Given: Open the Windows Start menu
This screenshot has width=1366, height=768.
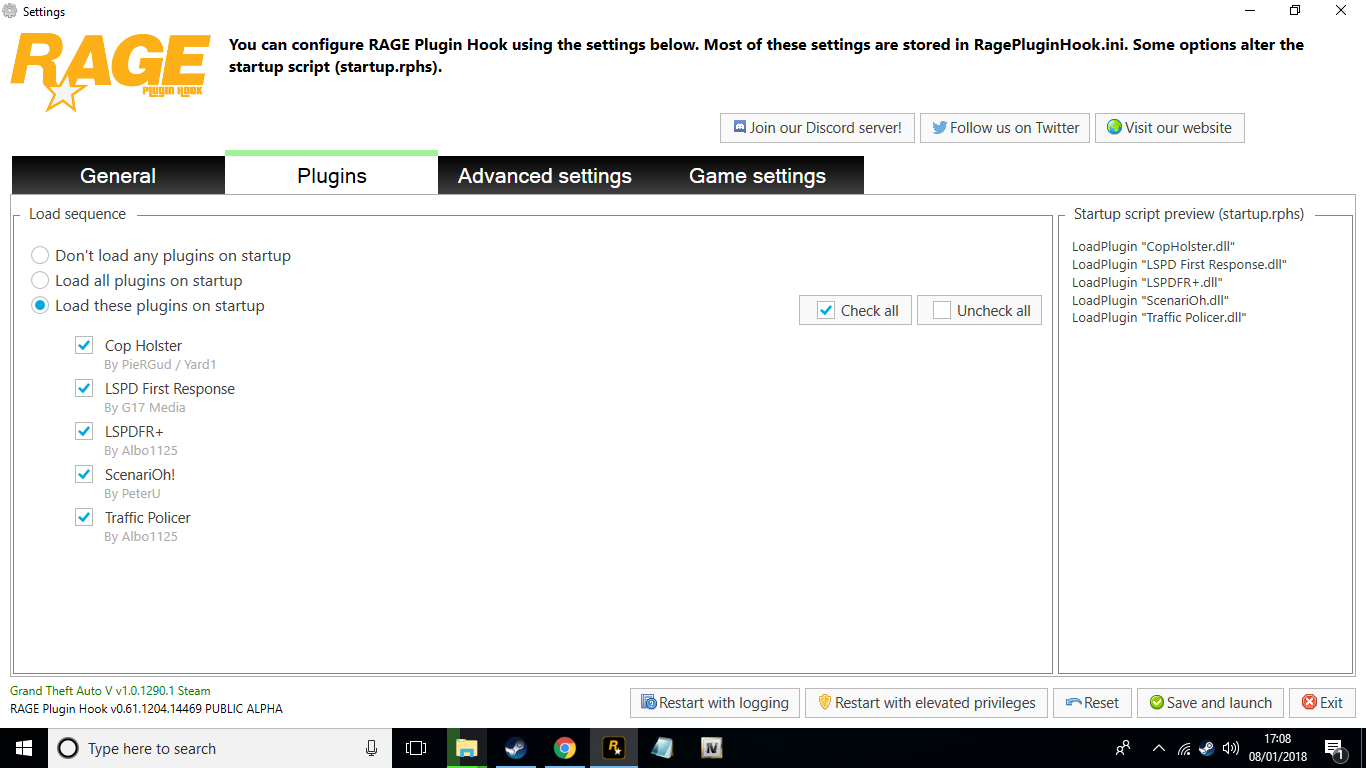Looking at the screenshot, I should (24, 748).
